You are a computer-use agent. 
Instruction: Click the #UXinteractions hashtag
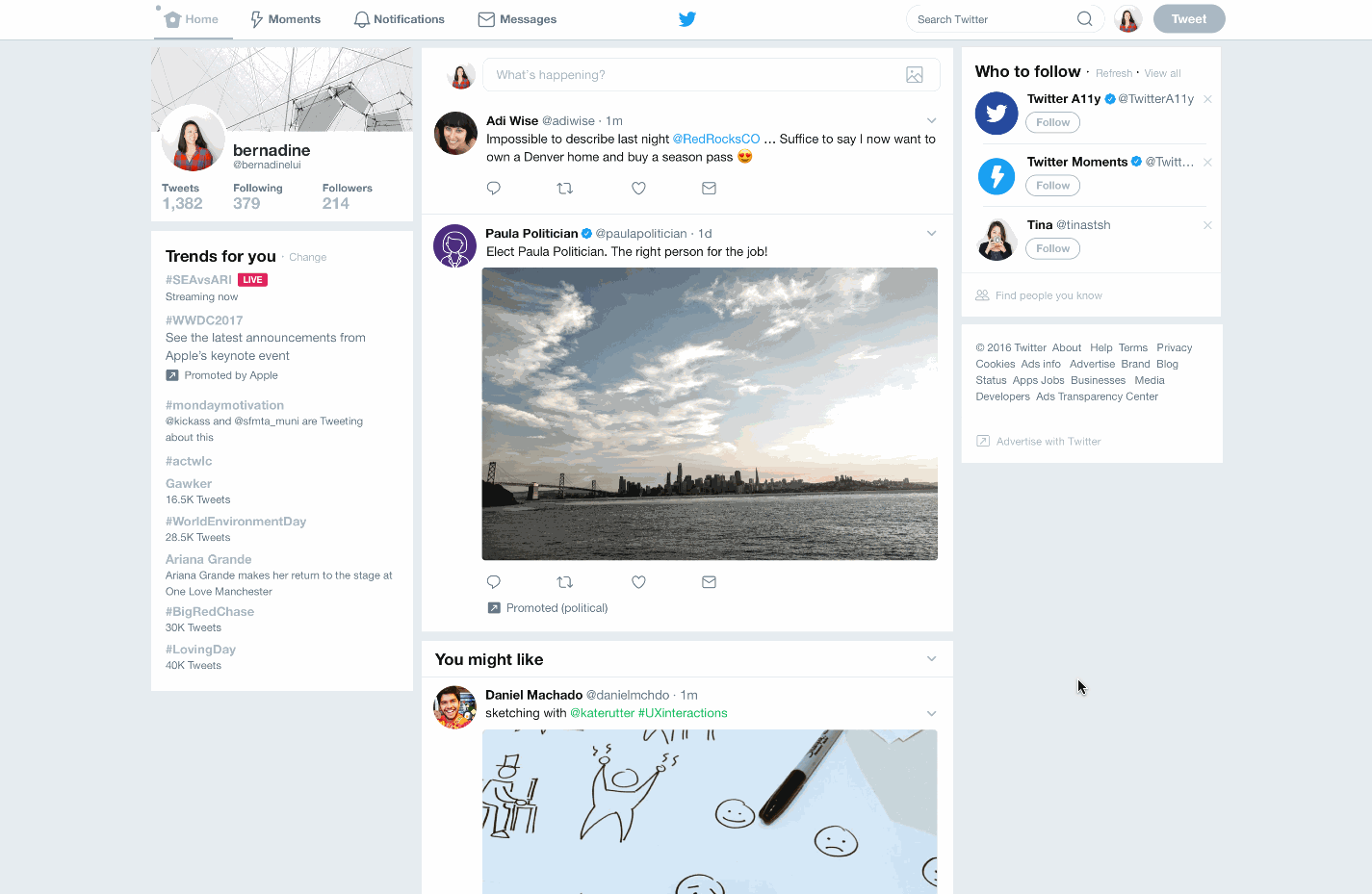click(683, 713)
